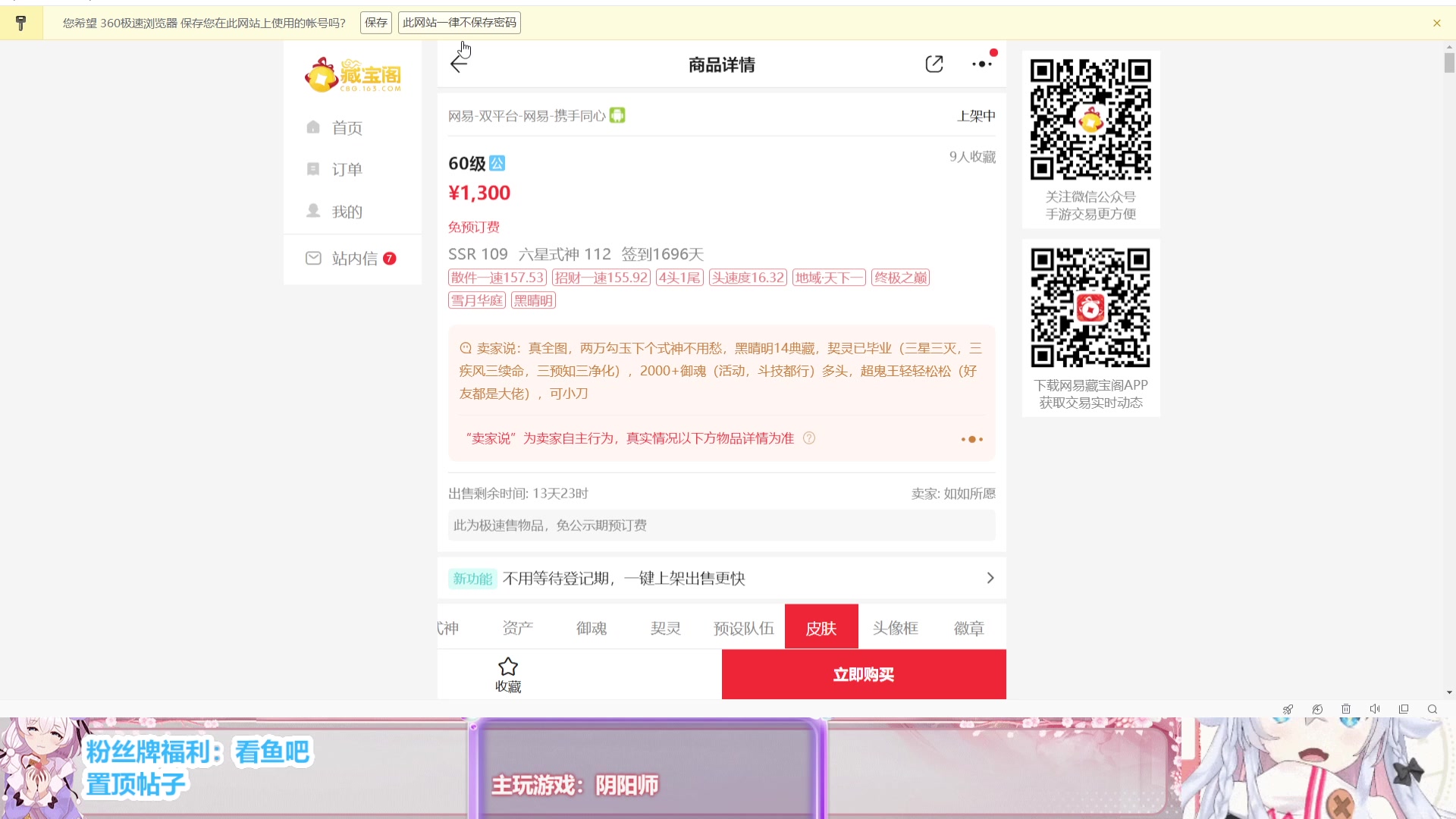Screen dimensions: 1456x819
Task: Switch to the 契灵 tab
Action: click(666, 628)
